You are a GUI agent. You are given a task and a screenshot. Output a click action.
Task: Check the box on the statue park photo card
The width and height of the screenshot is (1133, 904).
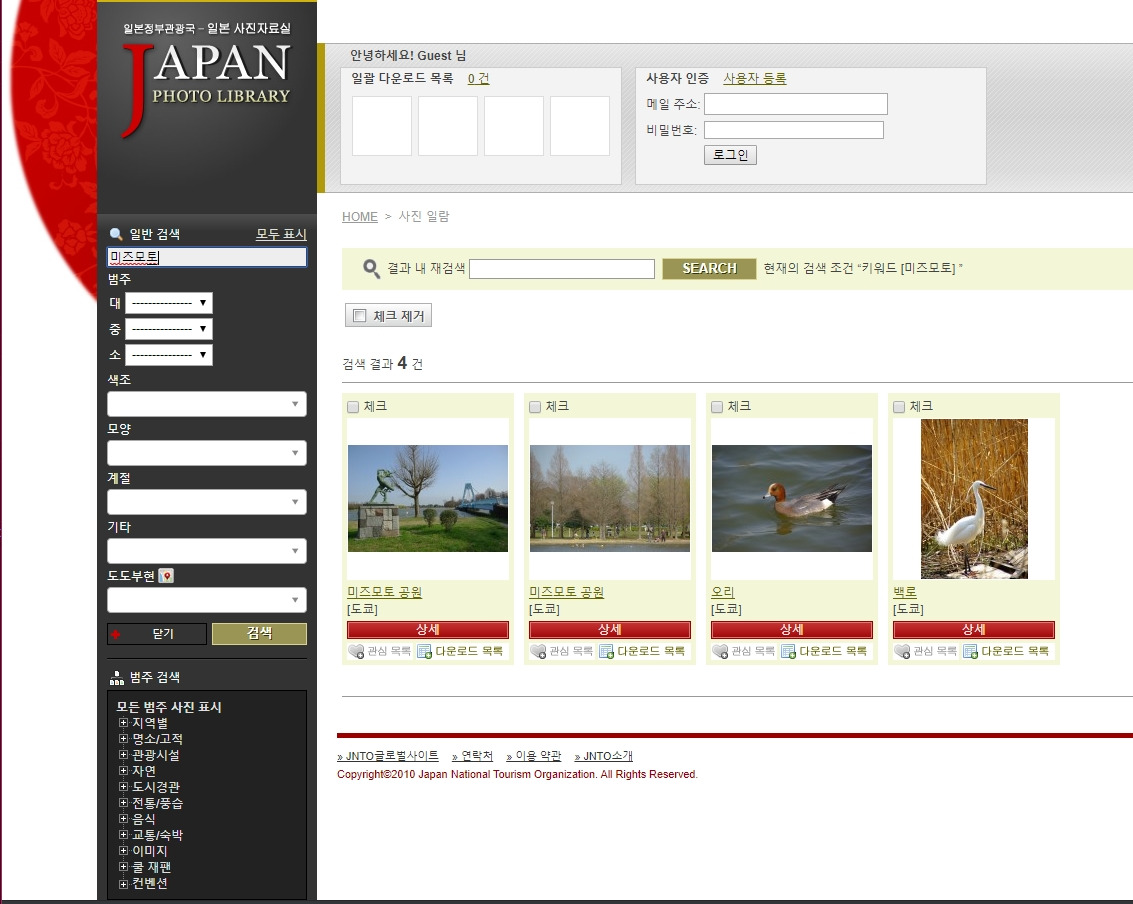pyautogui.click(x=353, y=407)
